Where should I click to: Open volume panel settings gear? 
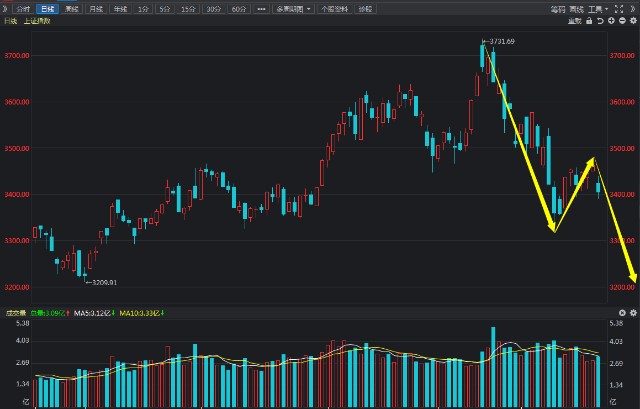pos(633,313)
